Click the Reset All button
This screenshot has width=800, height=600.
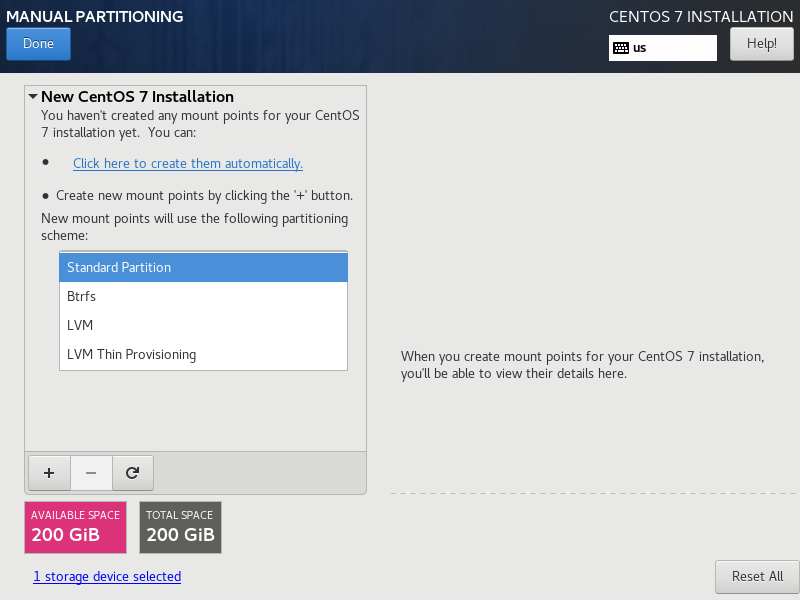757,577
